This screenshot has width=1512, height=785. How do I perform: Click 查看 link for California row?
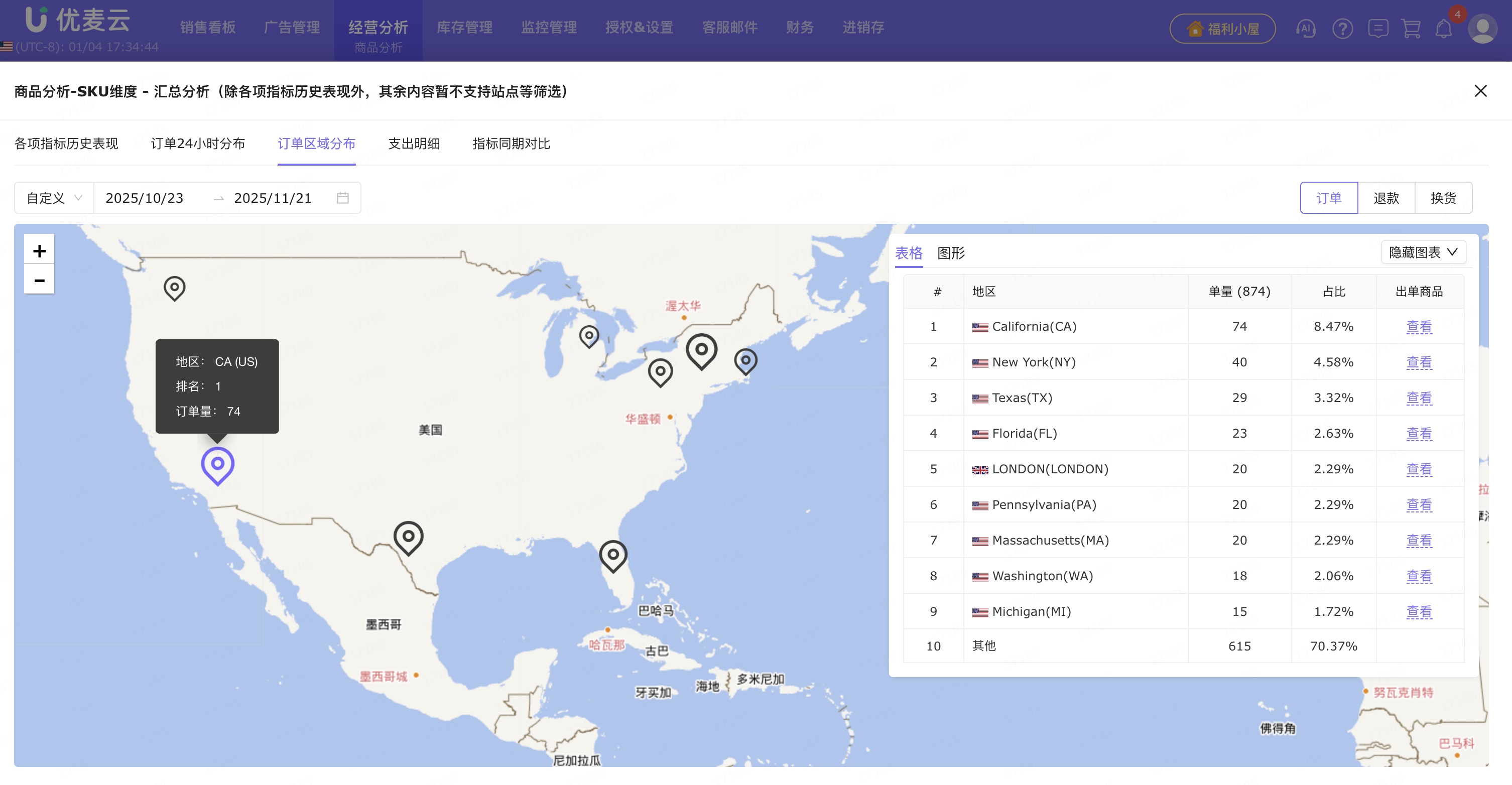click(1419, 326)
